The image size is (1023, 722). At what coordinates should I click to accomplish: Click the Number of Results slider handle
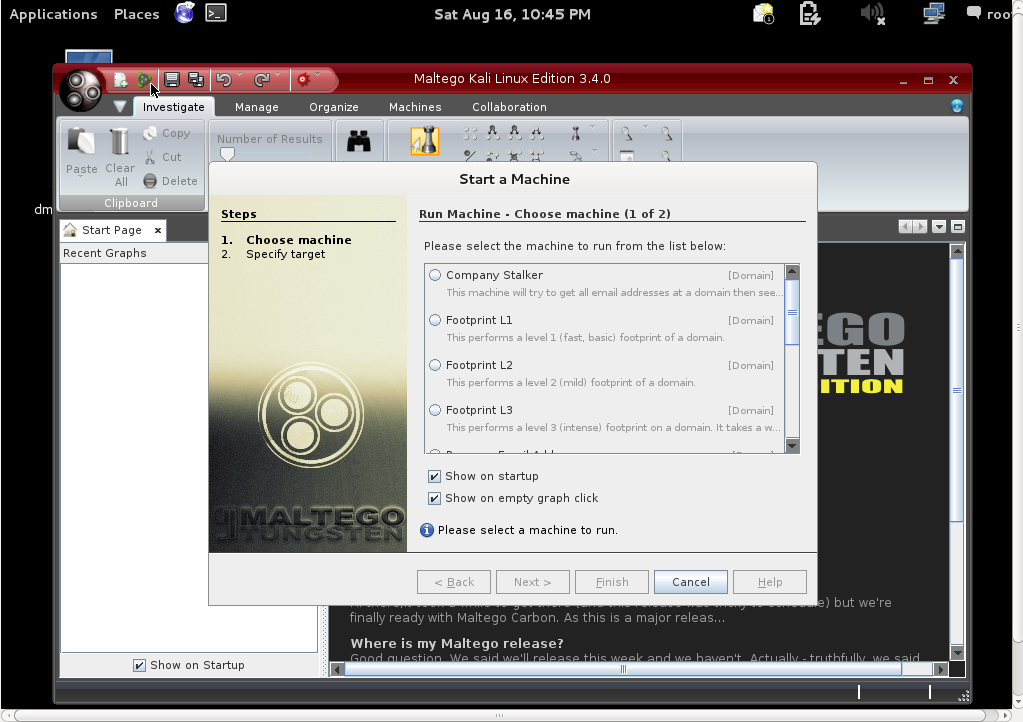click(227, 154)
